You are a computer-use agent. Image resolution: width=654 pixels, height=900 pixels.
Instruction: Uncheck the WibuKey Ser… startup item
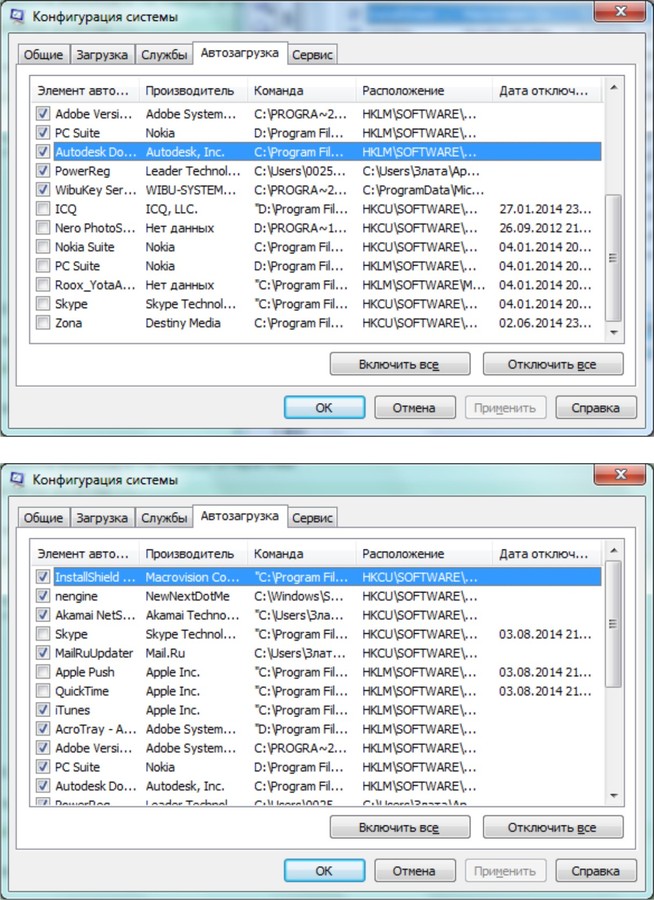[x=43, y=189]
